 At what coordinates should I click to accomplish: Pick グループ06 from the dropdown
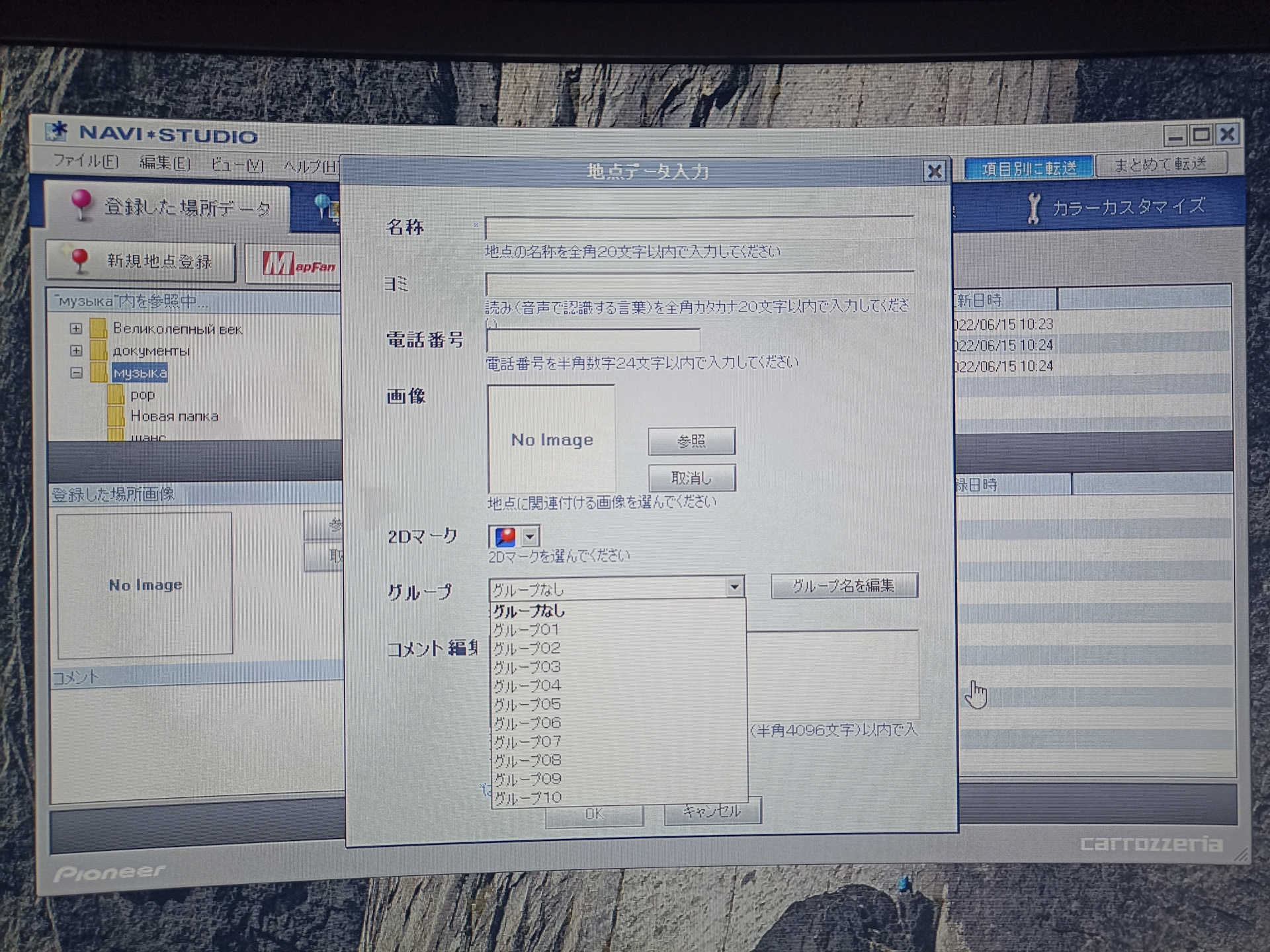pyautogui.click(x=619, y=723)
